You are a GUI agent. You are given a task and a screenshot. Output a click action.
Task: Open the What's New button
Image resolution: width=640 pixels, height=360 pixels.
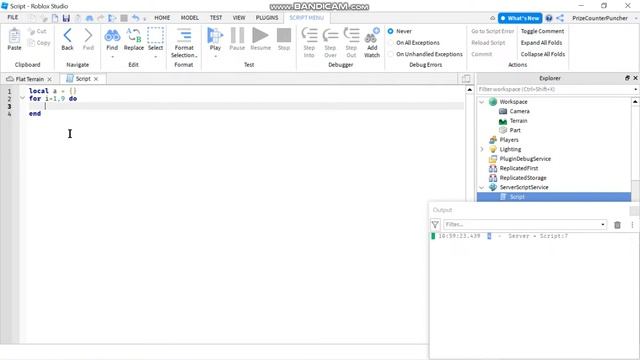[x=520, y=18]
